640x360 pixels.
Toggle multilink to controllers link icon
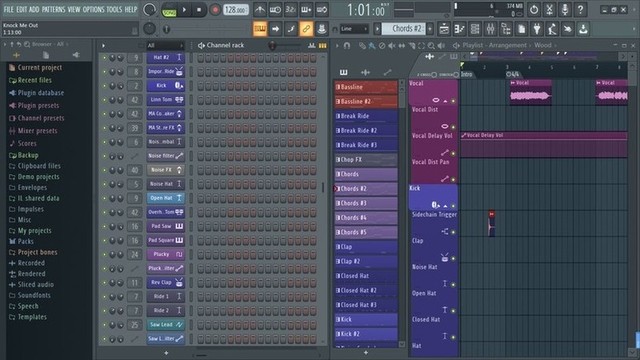tap(306, 29)
